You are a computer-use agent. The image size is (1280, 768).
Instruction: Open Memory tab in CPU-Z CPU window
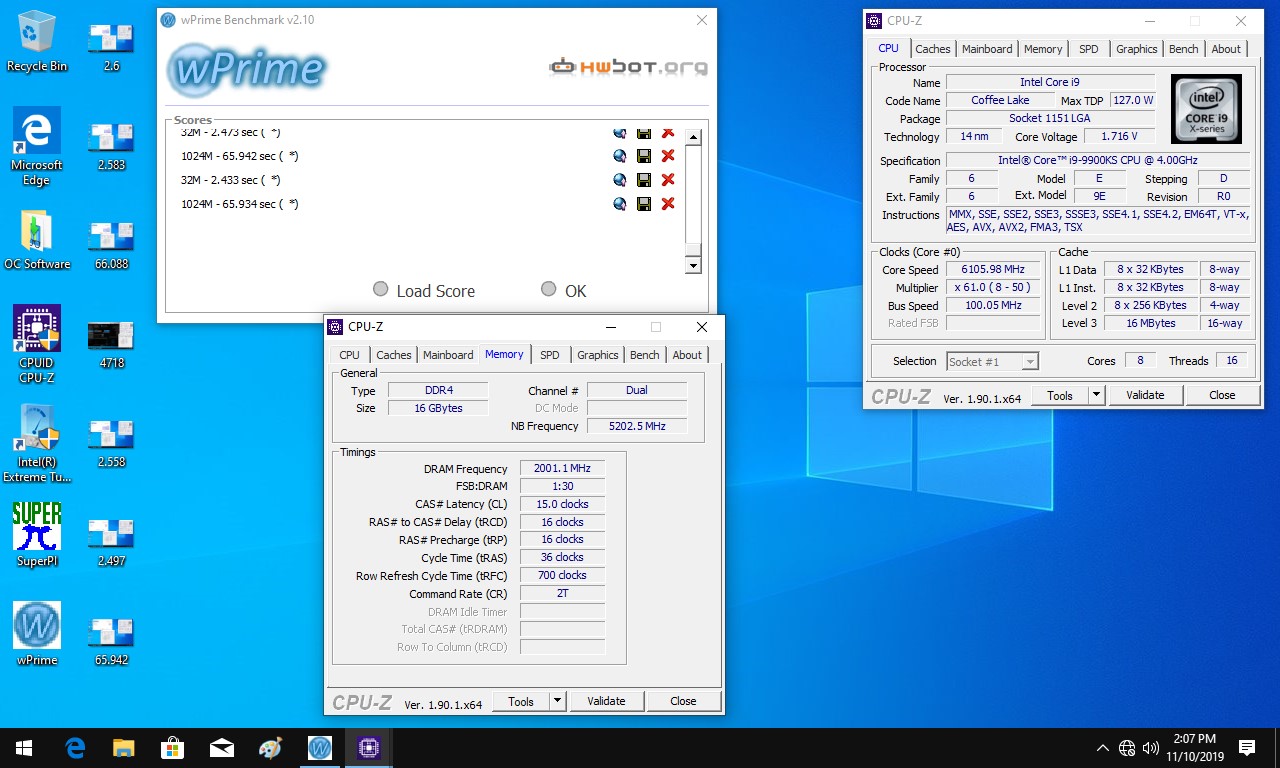[1043, 49]
